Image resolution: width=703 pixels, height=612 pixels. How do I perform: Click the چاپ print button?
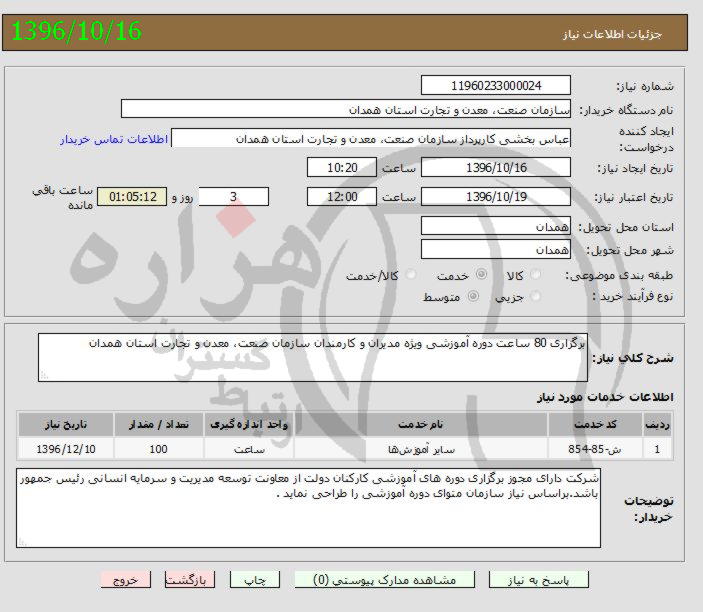pyautogui.click(x=255, y=580)
